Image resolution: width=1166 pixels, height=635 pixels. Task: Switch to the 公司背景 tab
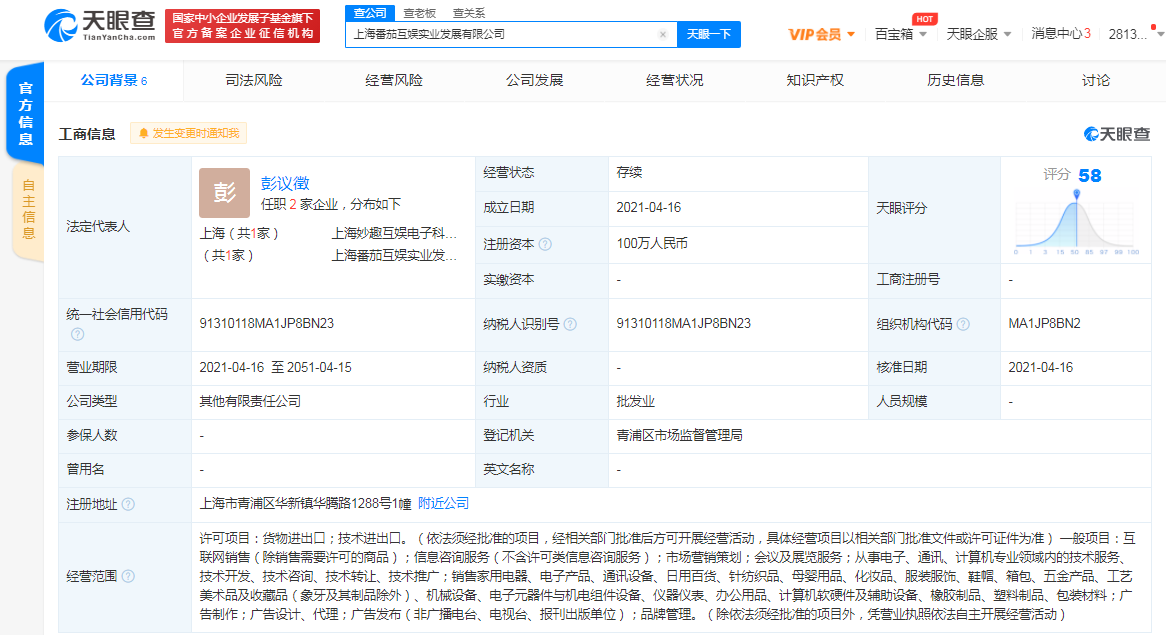[114, 80]
